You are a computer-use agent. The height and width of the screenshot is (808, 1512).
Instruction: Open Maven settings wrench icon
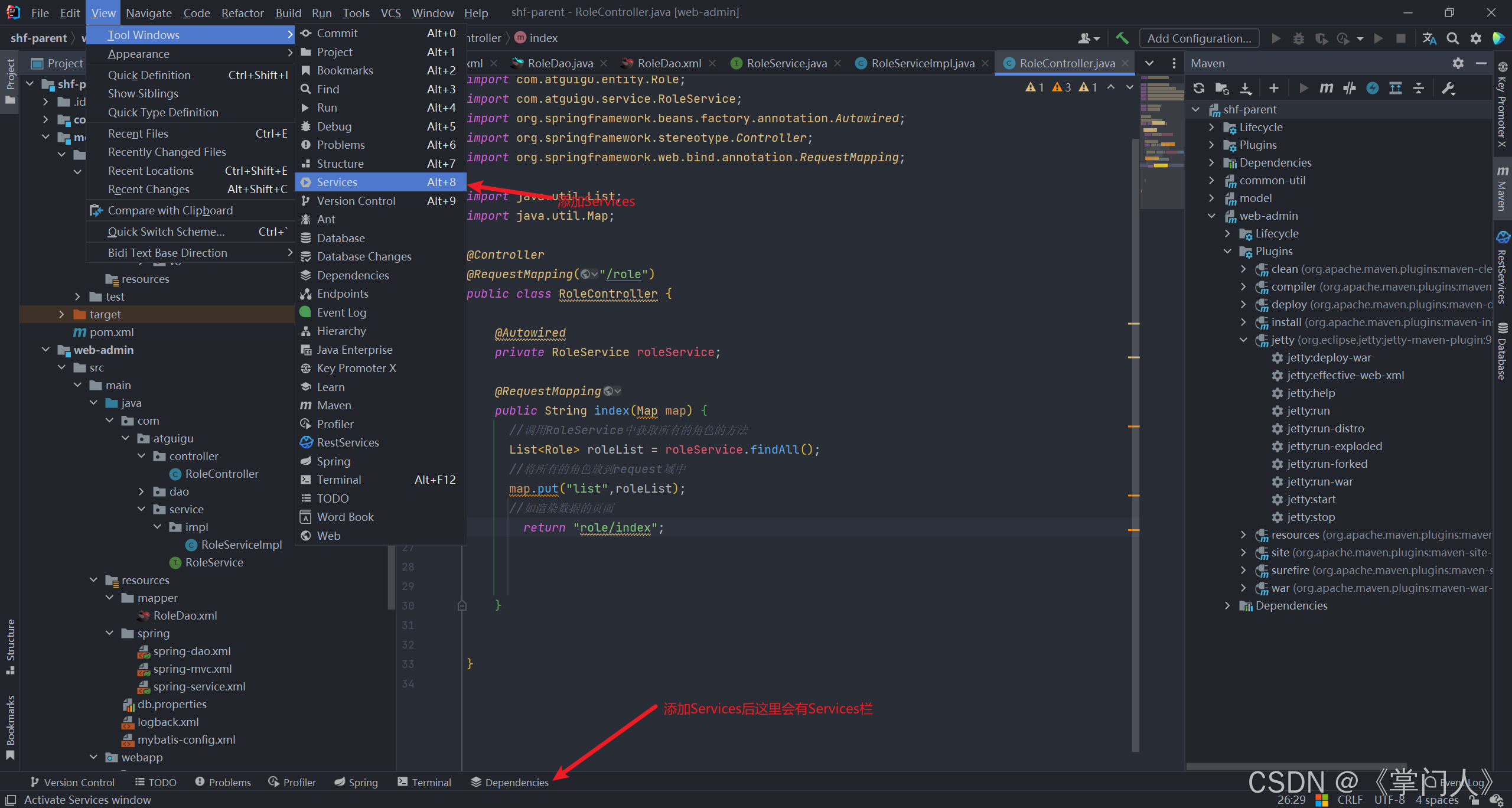click(x=1448, y=88)
